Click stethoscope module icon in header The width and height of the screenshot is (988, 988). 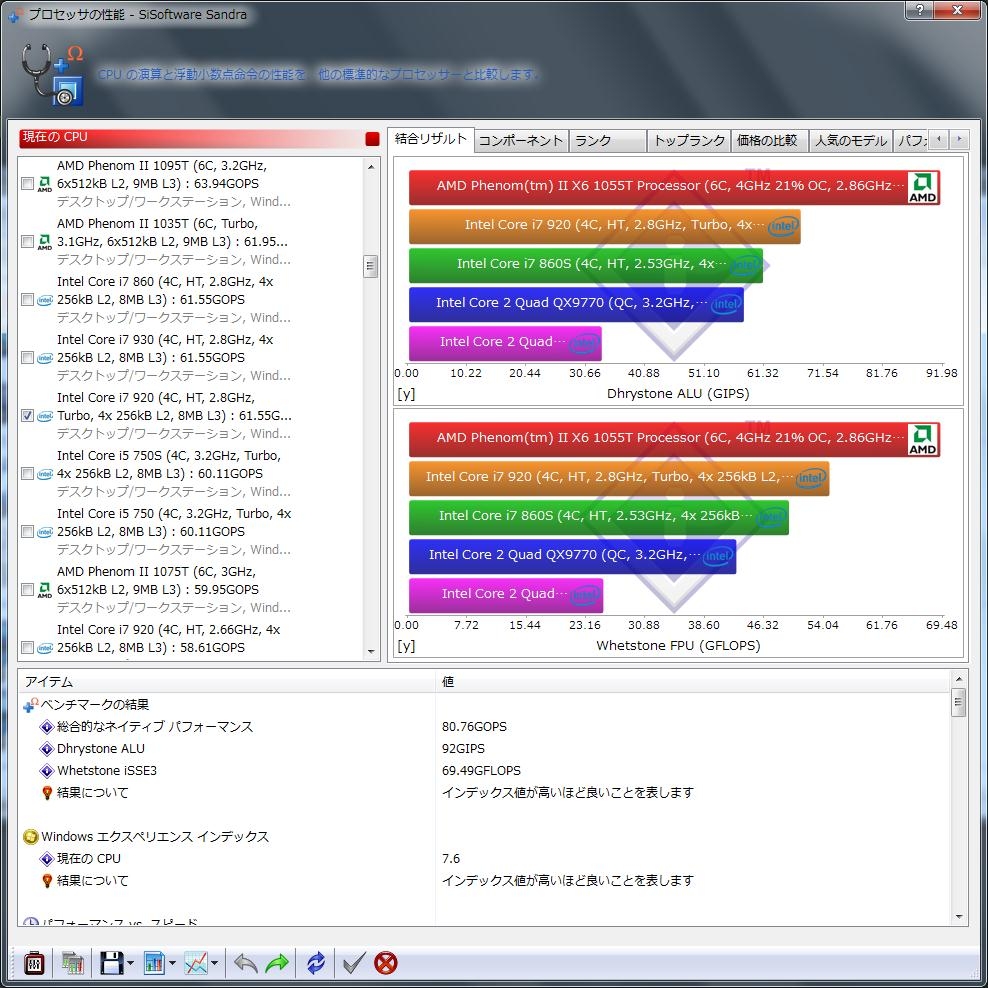tap(53, 74)
